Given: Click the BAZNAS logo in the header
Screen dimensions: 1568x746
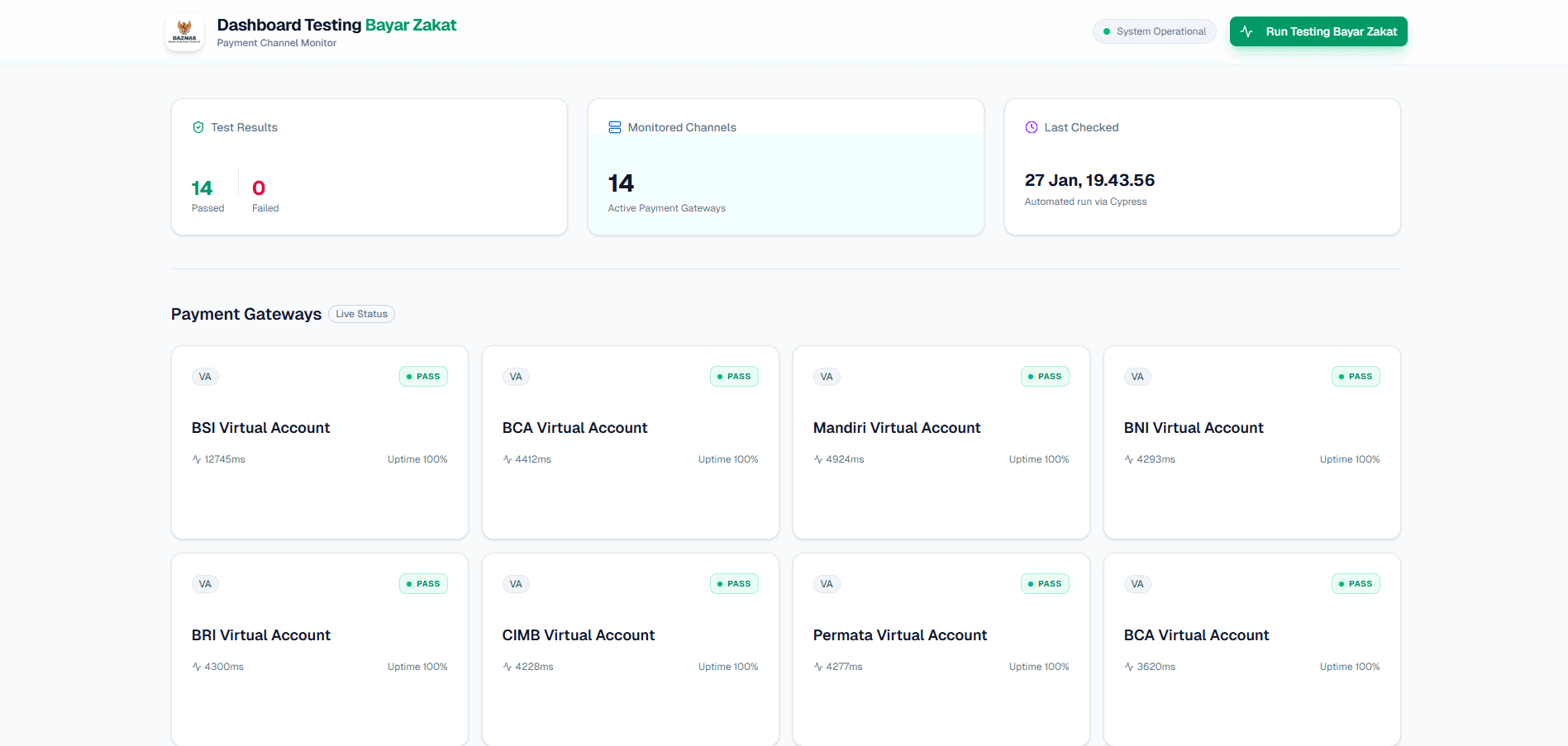Looking at the screenshot, I should [183, 31].
